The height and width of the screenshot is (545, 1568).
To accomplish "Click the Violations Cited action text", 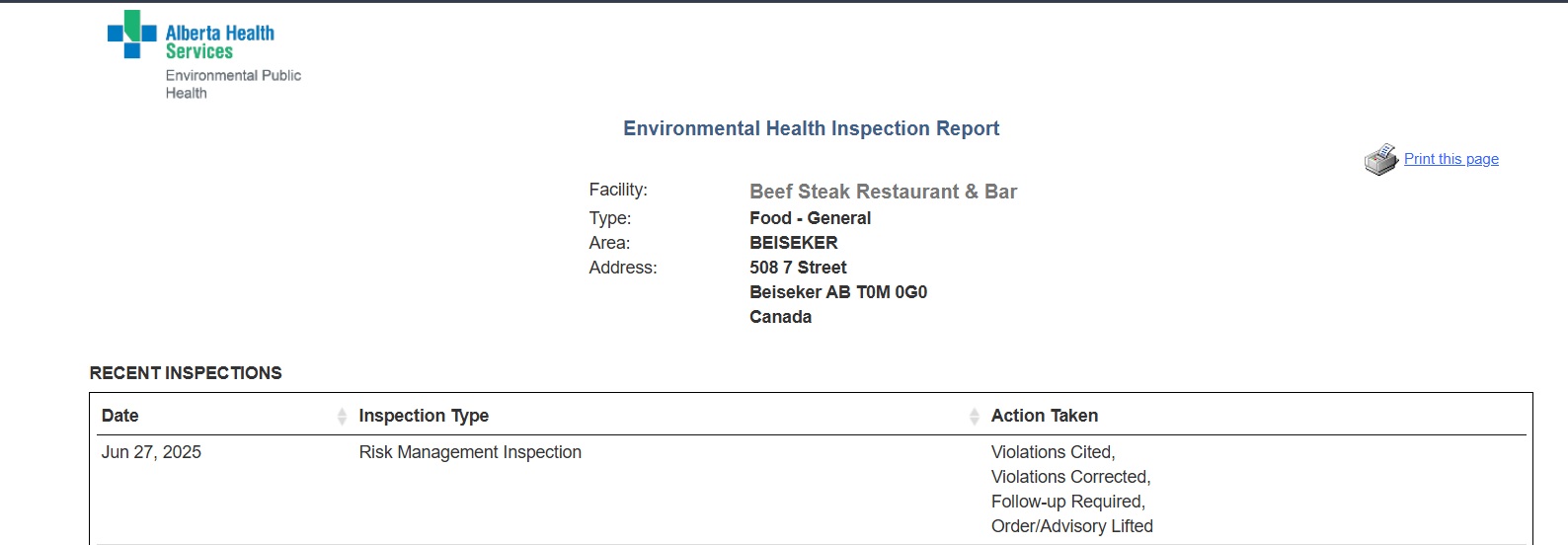I will tap(1054, 452).
